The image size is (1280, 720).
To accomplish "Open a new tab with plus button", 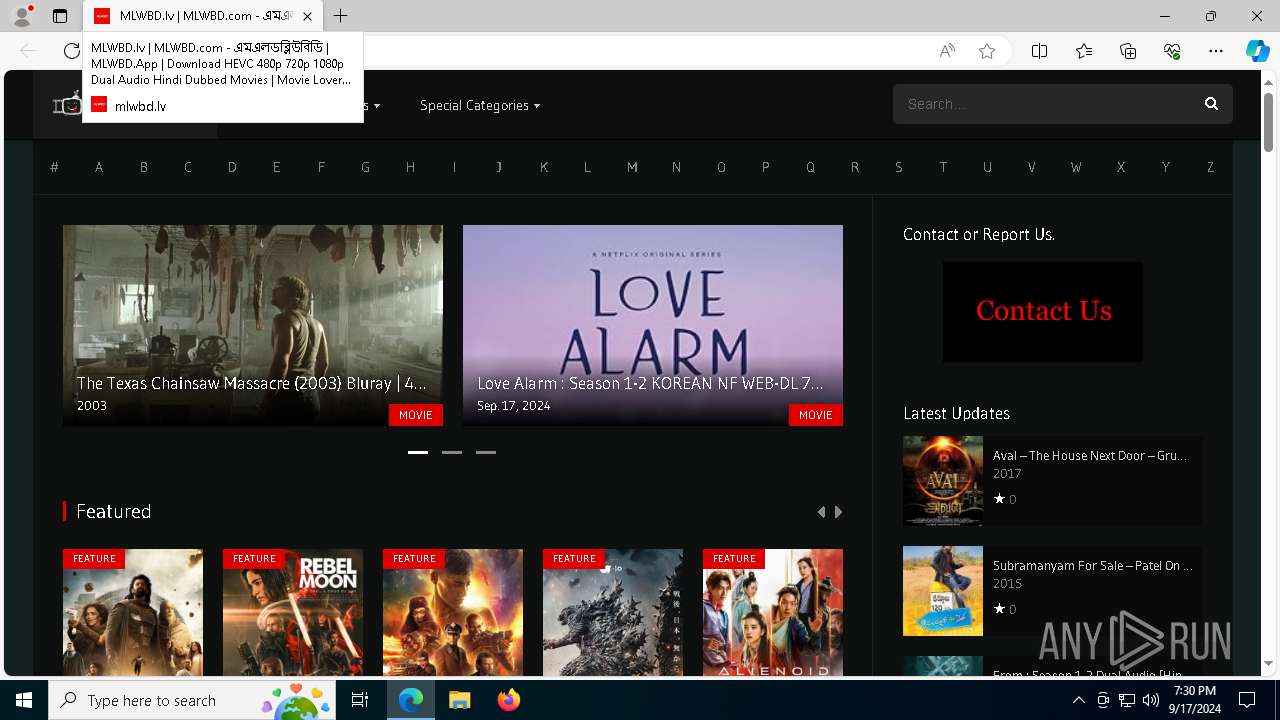I will [x=341, y=16].
